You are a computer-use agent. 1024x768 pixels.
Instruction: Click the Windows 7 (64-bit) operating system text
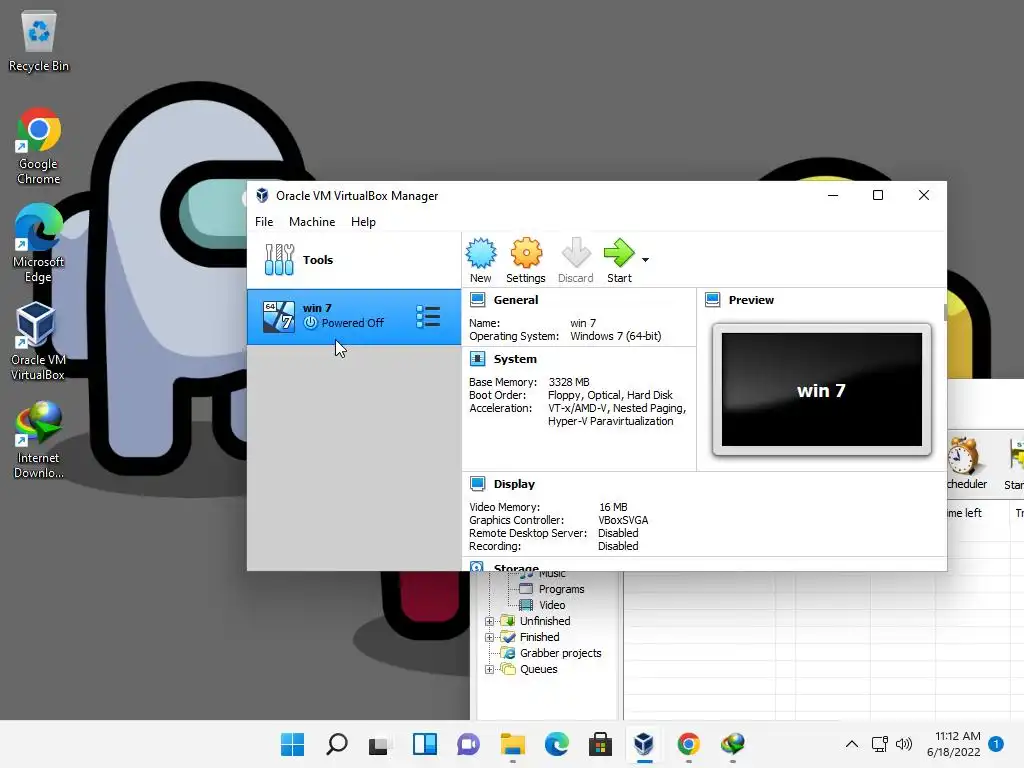(x=616, y=336)
